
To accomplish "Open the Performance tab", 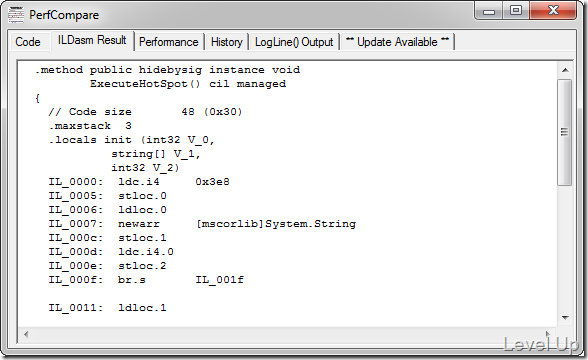I will click(x=169, y=42).
